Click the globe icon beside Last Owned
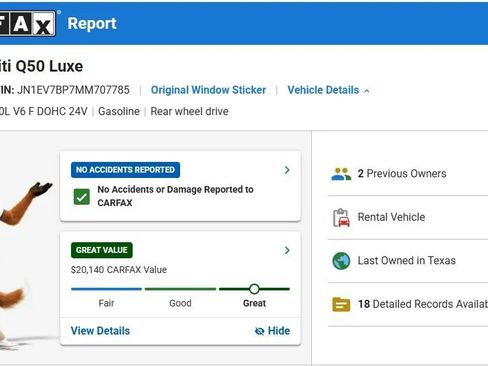Image resolution: width=488 pixels, height=366 pixels. click(x=341, y=261)
